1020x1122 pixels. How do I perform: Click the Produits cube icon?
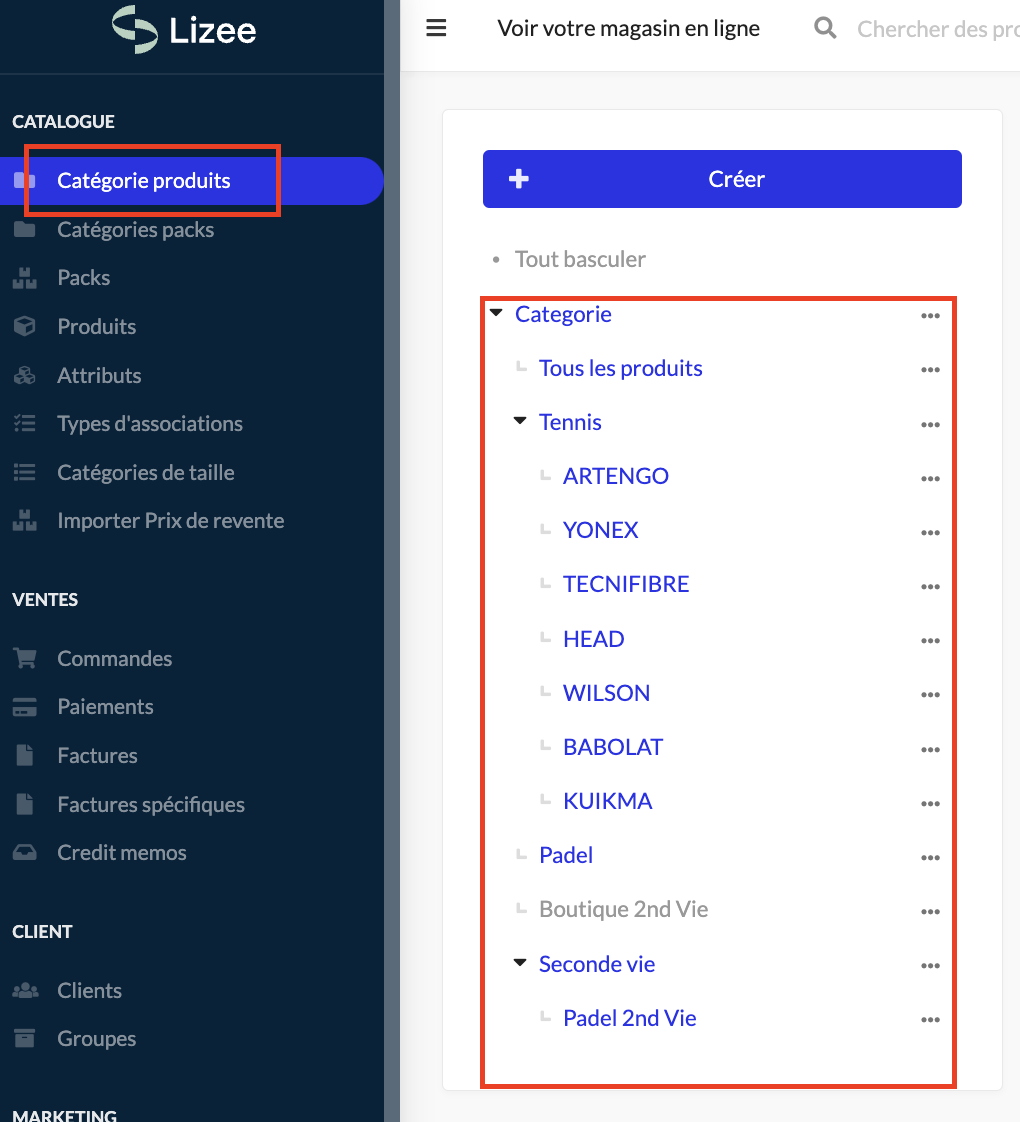point(24,326)
